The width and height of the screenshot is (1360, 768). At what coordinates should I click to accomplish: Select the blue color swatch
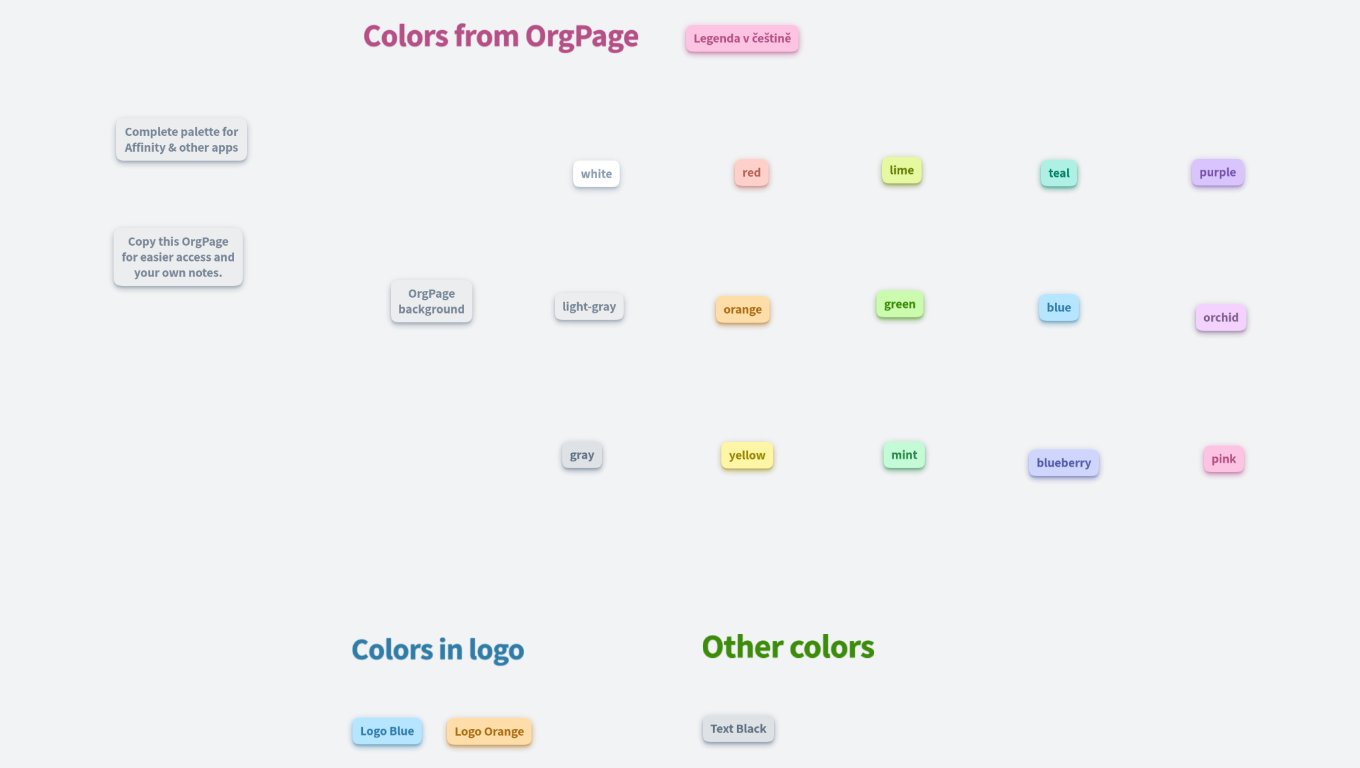pos(1058,307)
